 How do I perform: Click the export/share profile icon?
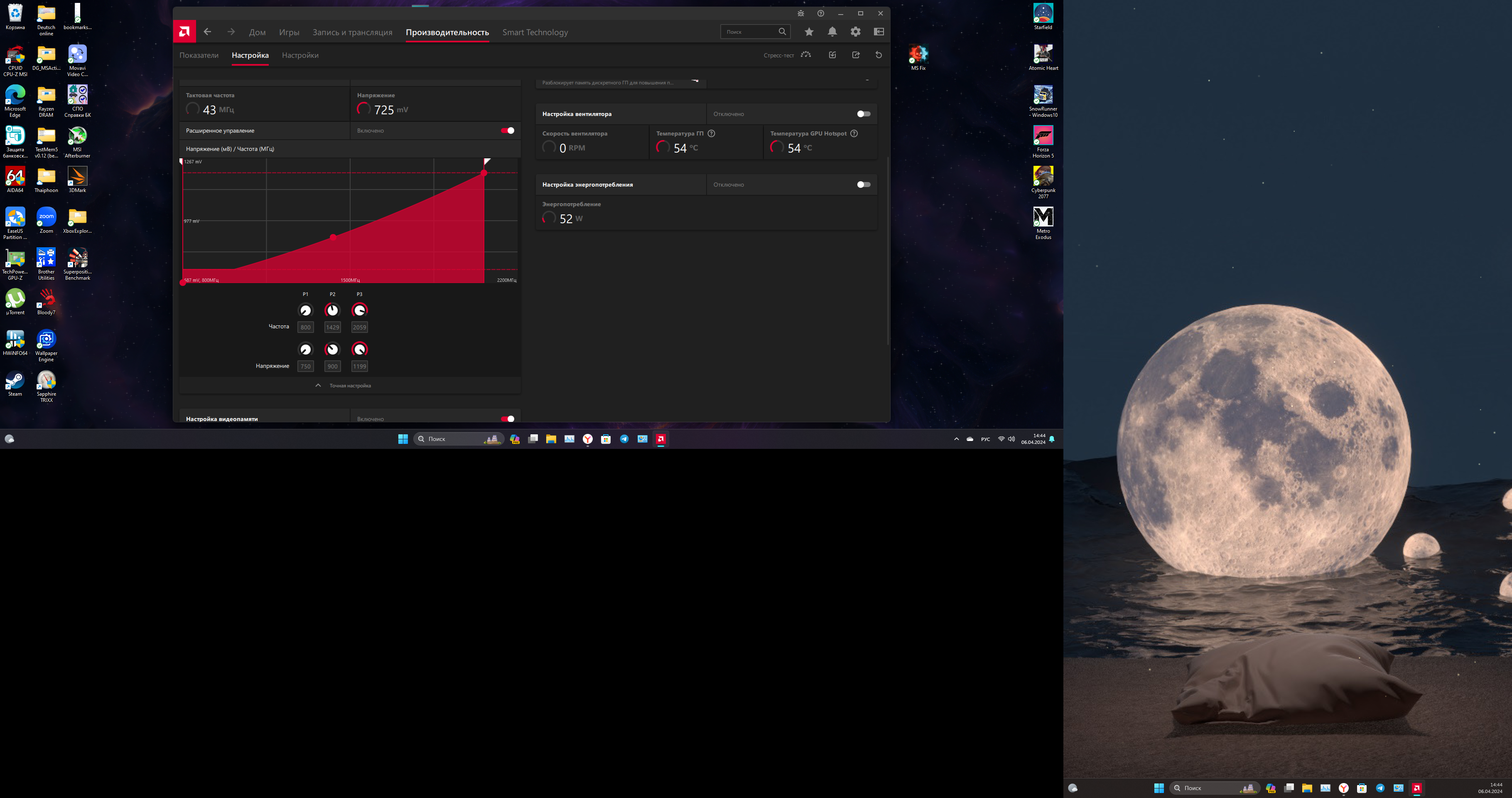[x=856, y=54]
